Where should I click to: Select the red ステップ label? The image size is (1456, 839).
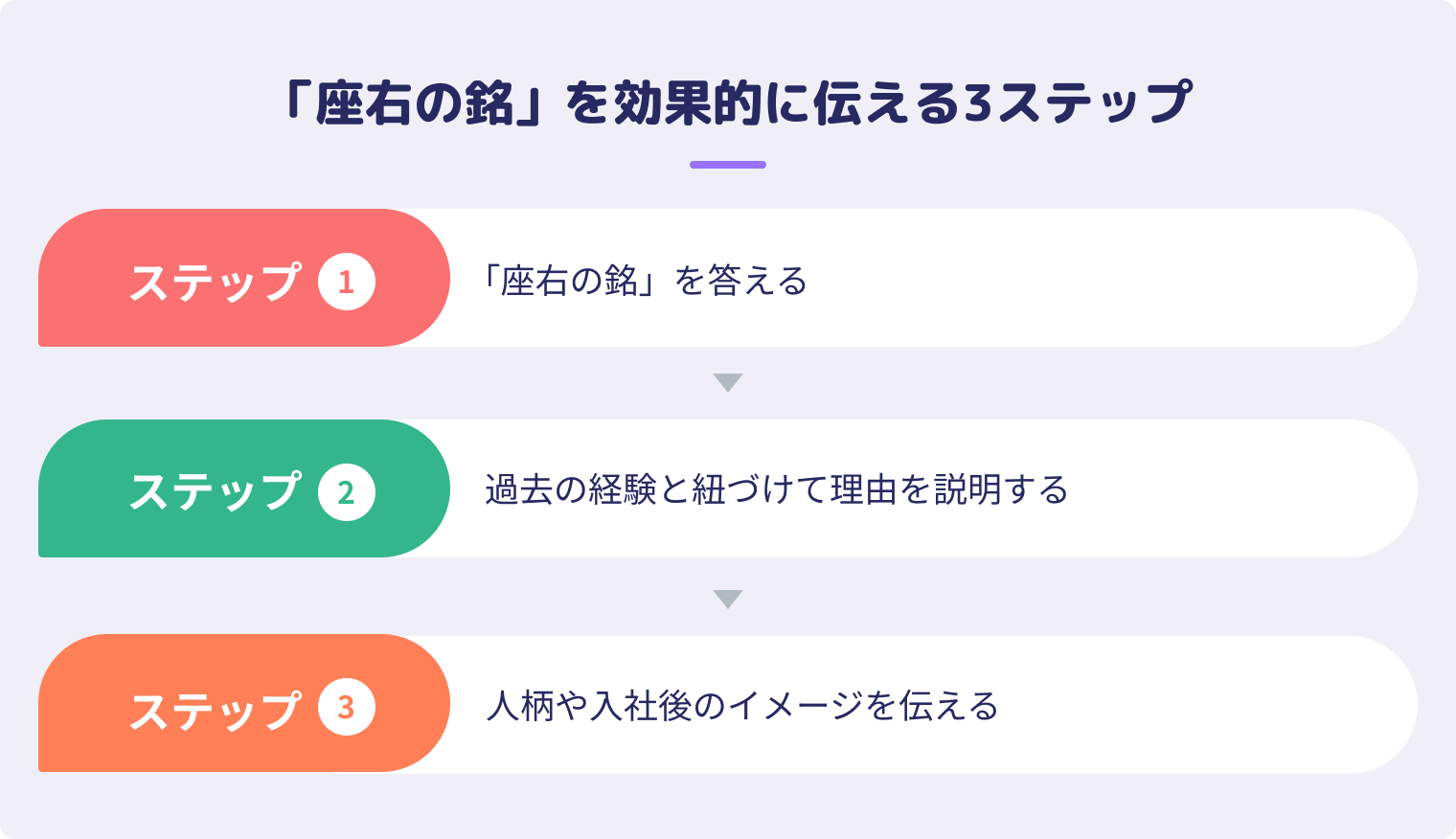click(215, 282)
